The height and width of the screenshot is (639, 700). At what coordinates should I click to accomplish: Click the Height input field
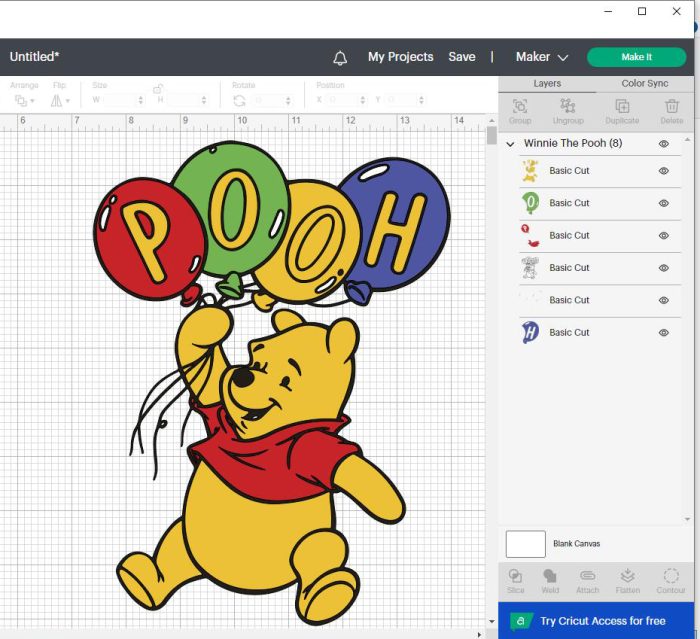[182, 100]
